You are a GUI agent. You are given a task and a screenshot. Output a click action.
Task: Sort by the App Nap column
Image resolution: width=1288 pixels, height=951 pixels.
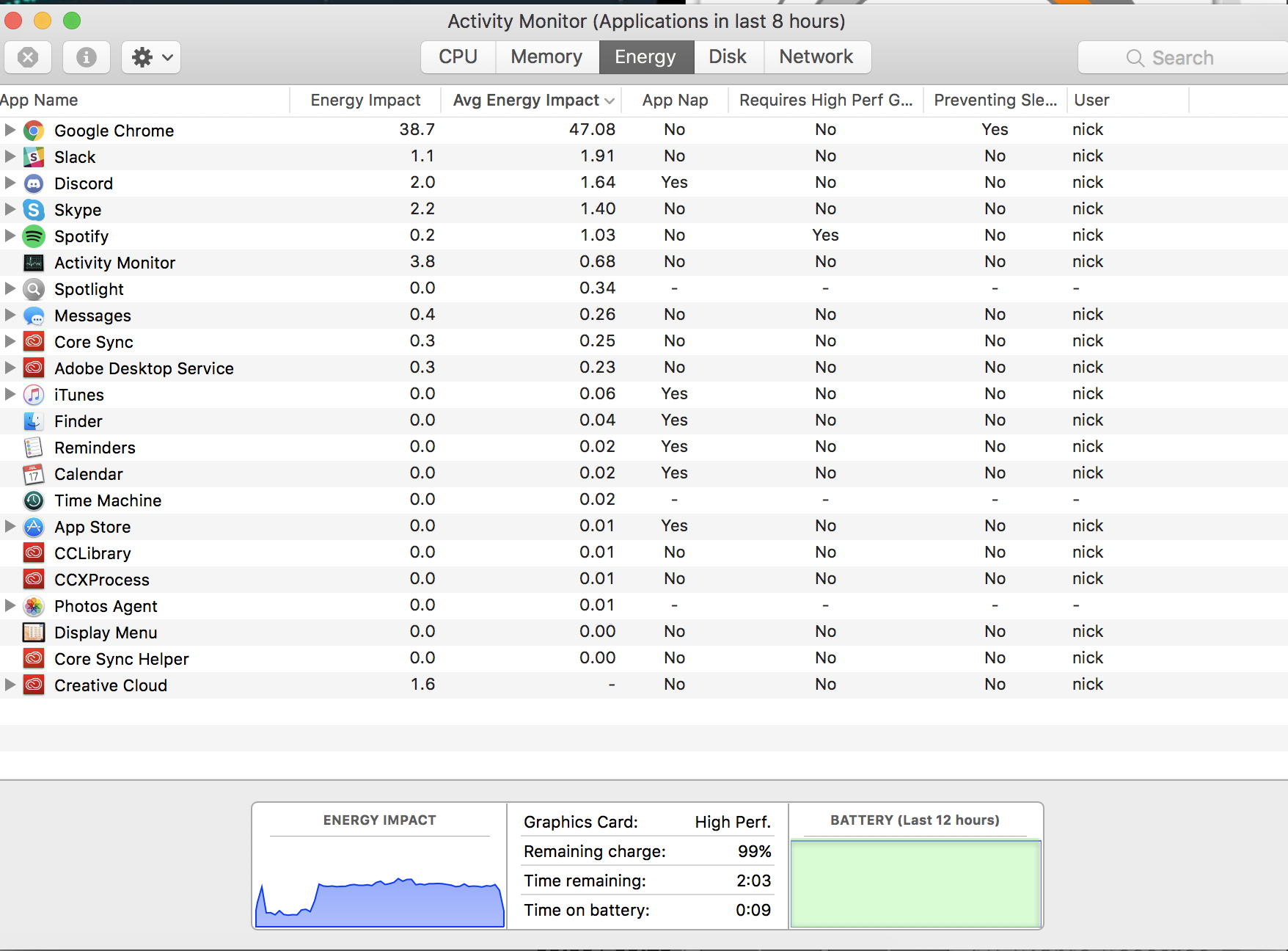point(675,100)
